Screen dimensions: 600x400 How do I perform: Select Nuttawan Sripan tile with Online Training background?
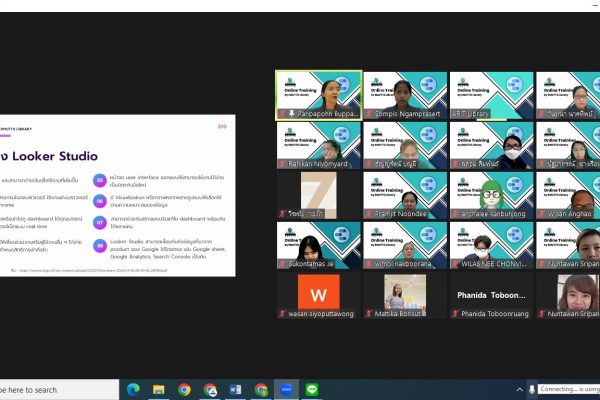(x=568, y=245)
